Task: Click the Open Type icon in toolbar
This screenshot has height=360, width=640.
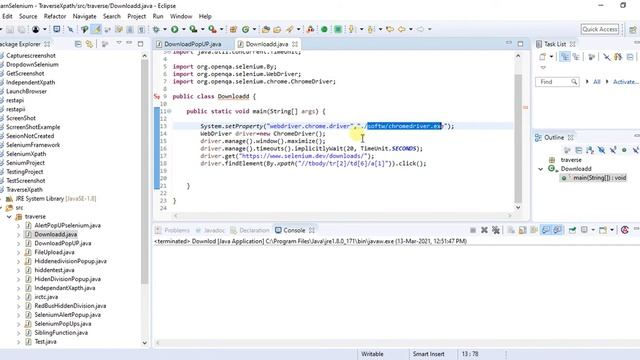Action: tap(266, 29)
